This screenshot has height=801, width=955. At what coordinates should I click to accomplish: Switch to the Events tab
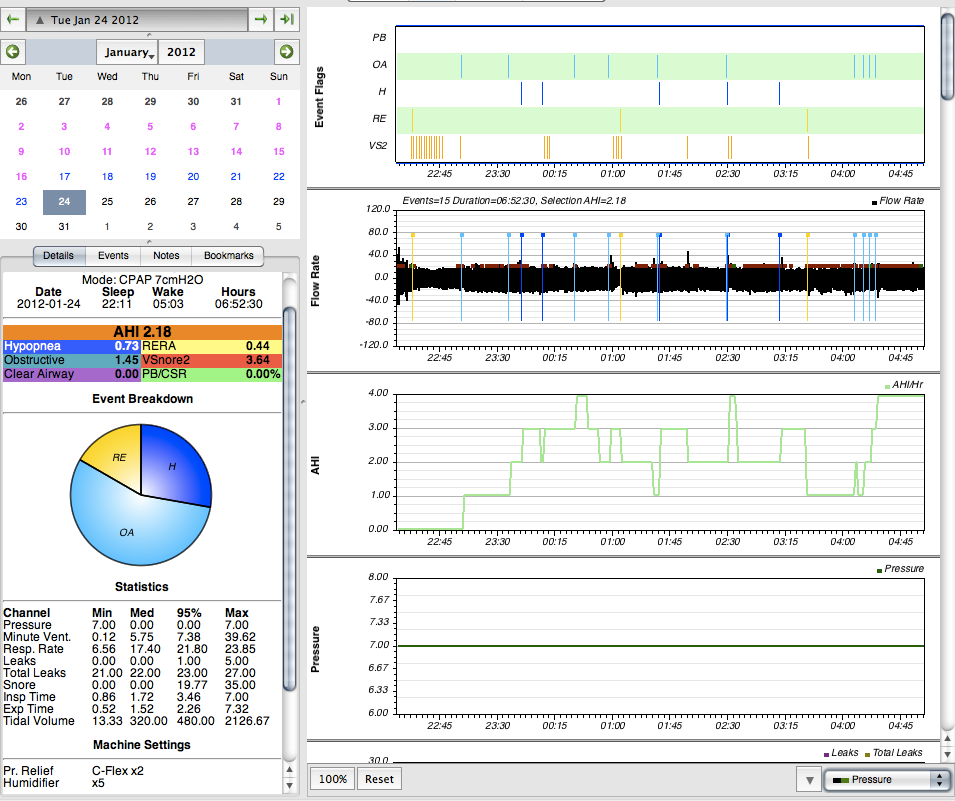click(x=112, y=256)
